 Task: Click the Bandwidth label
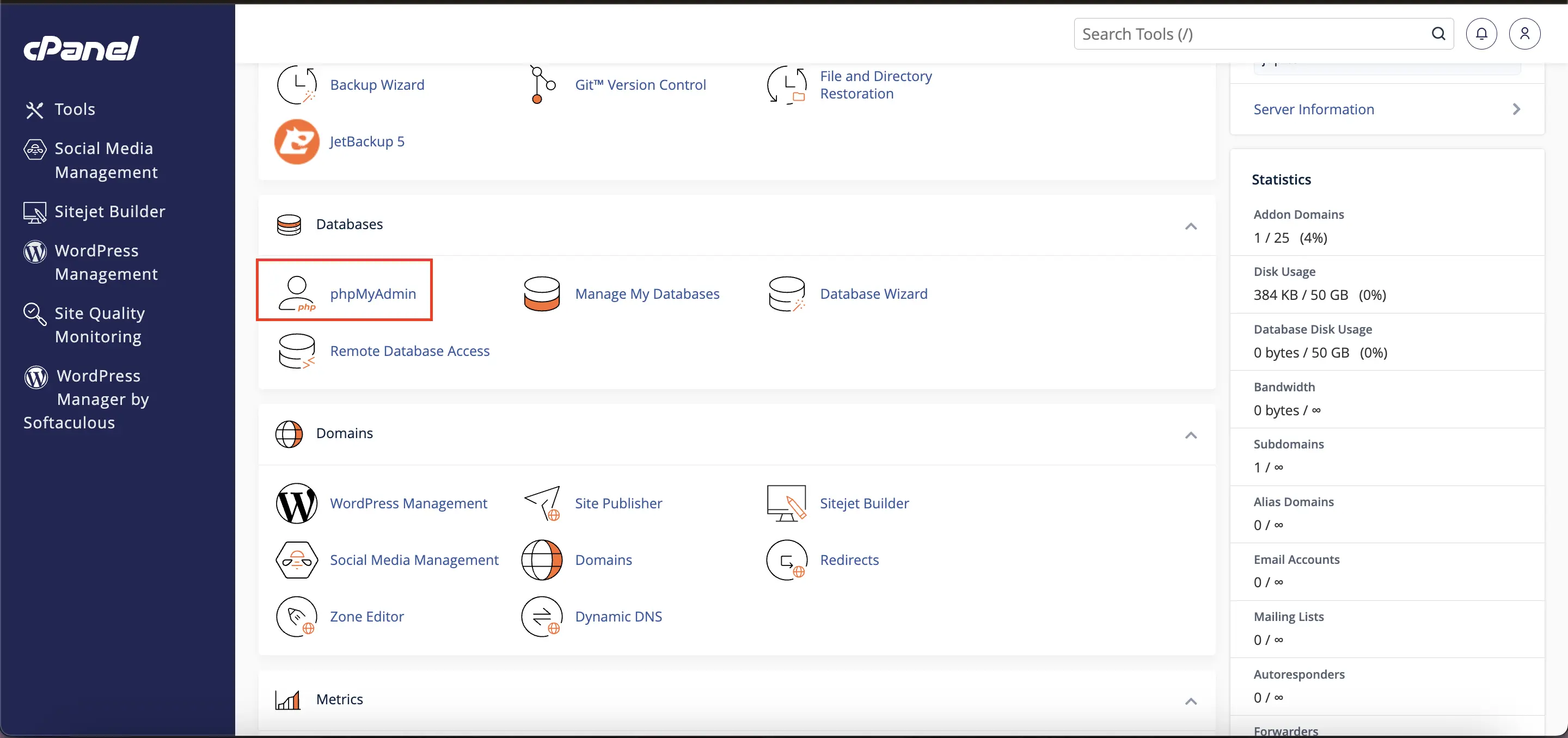[1284, 387]
